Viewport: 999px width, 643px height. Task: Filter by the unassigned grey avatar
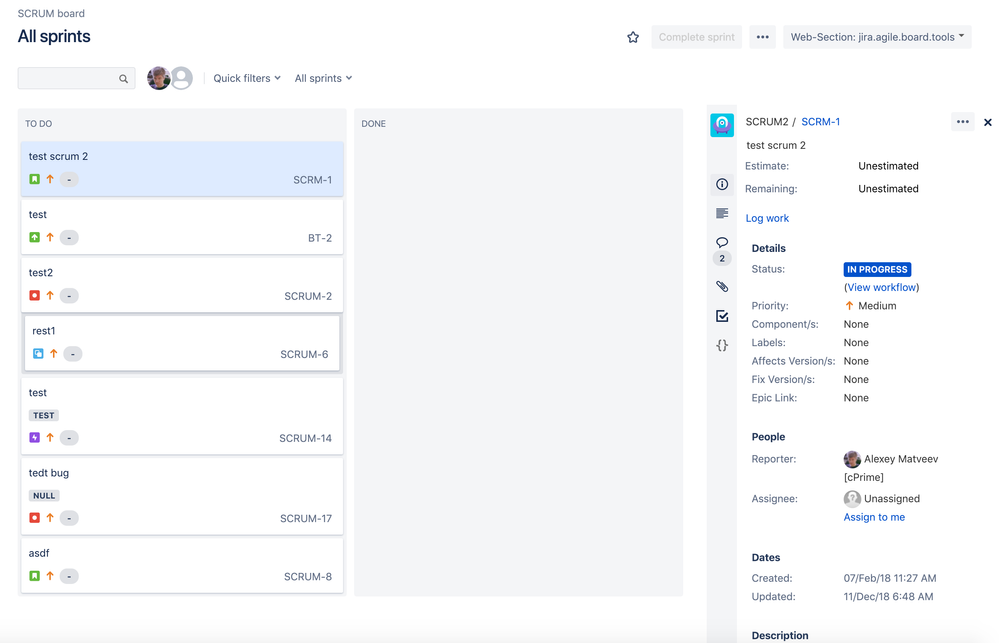pyautogui.click(x=182, y=78)
